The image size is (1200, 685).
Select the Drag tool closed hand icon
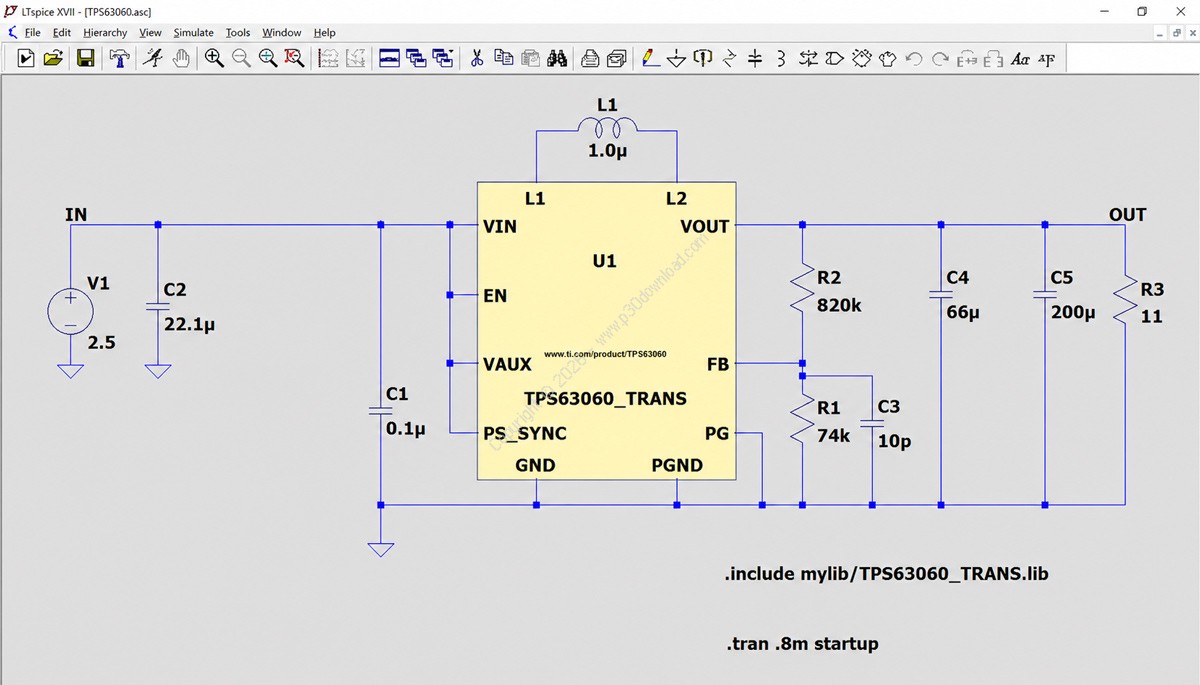(x=887, y=59)
